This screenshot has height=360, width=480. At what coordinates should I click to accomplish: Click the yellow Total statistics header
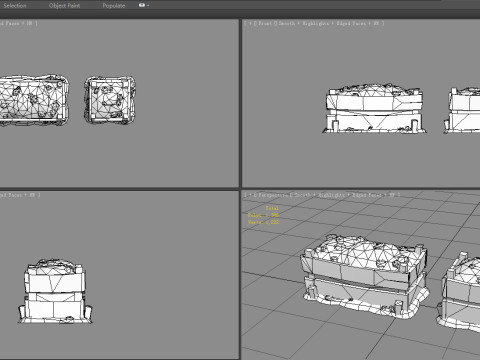tap(272, 208)
